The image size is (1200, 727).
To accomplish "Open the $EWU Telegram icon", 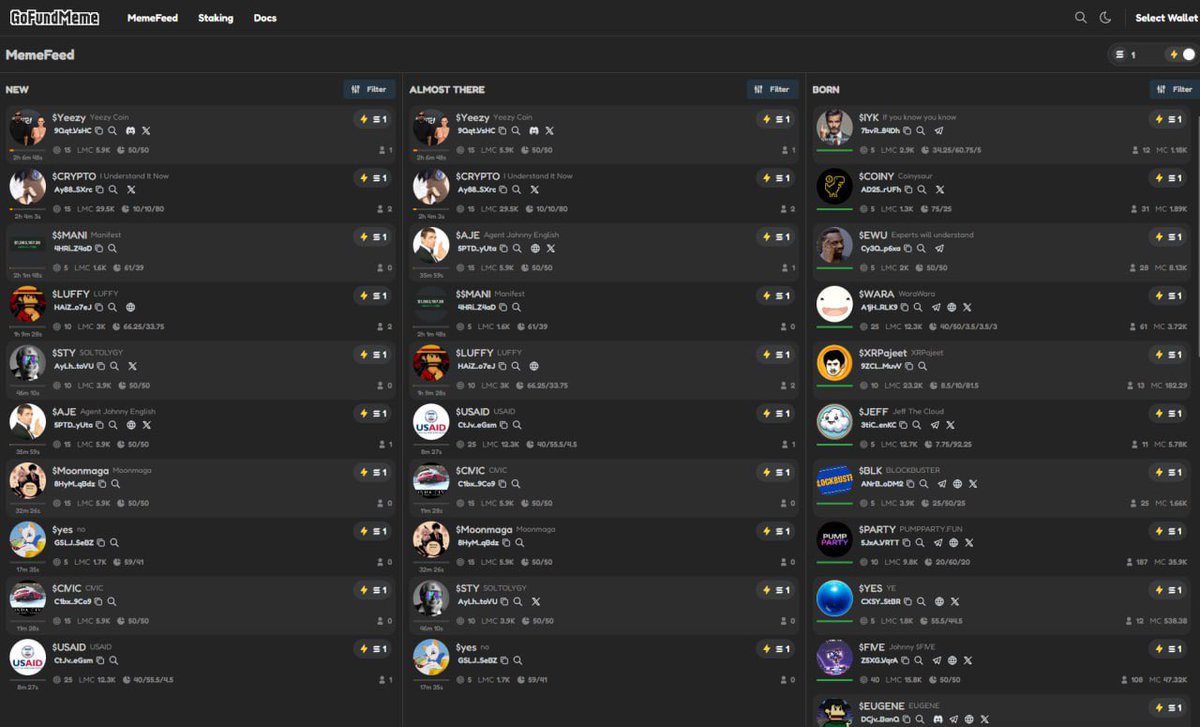I will [939, 248].
